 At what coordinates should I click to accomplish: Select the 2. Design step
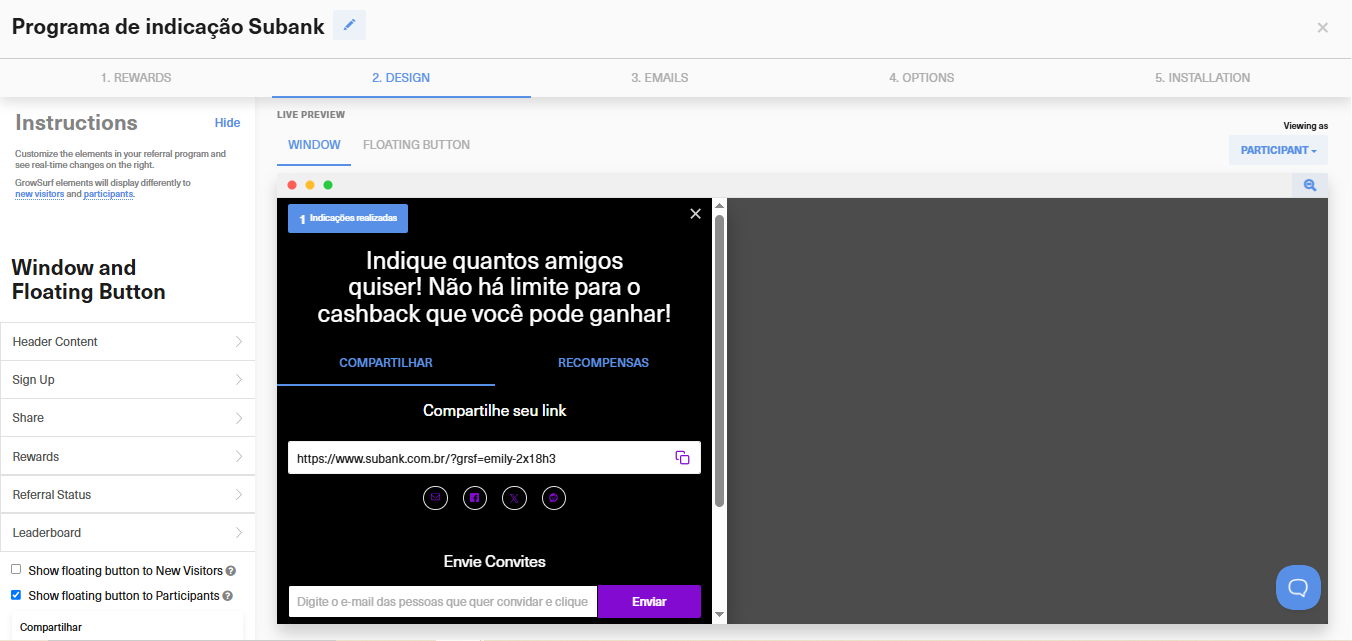click(401, 77)
